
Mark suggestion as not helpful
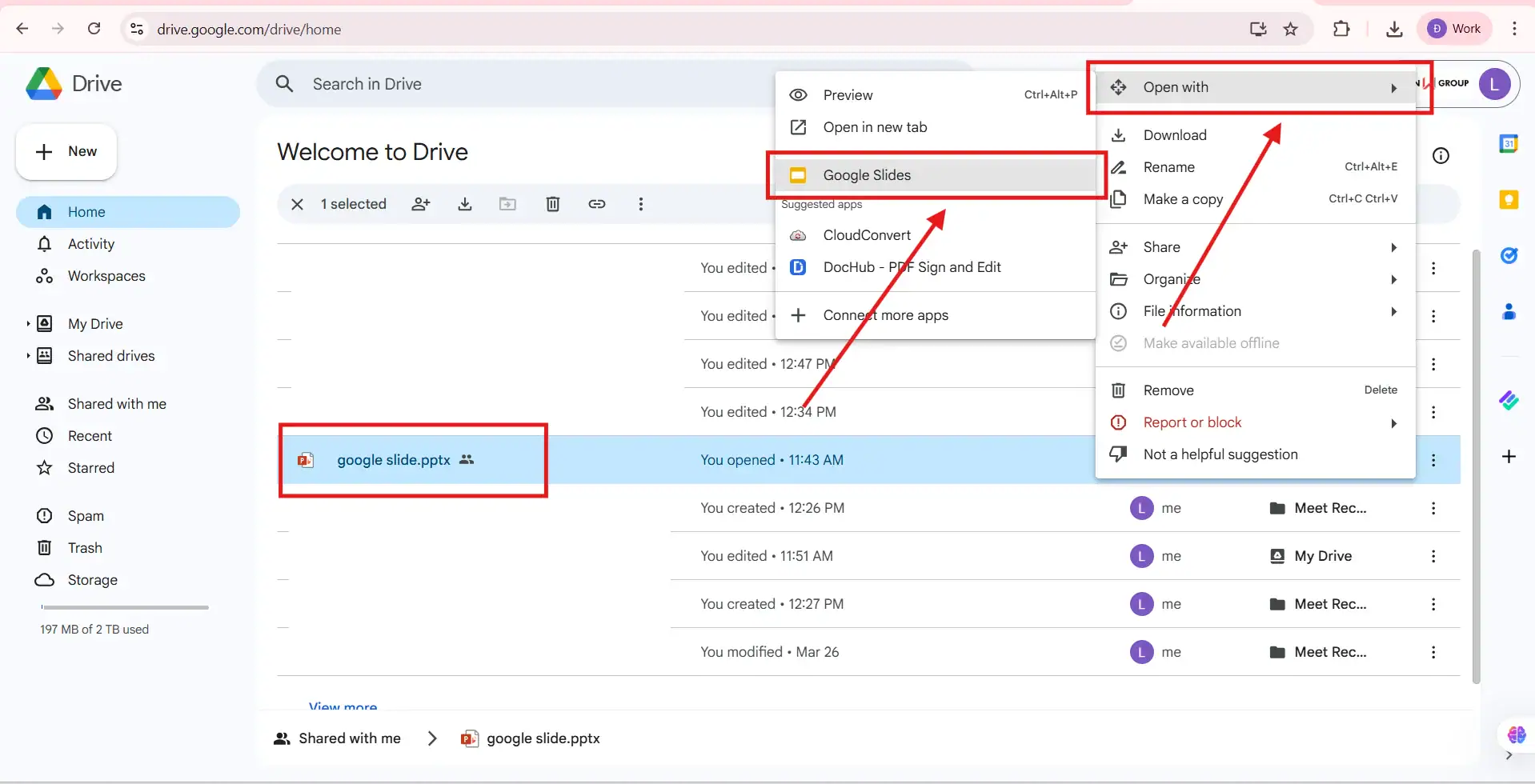(x=1220, y=454)
